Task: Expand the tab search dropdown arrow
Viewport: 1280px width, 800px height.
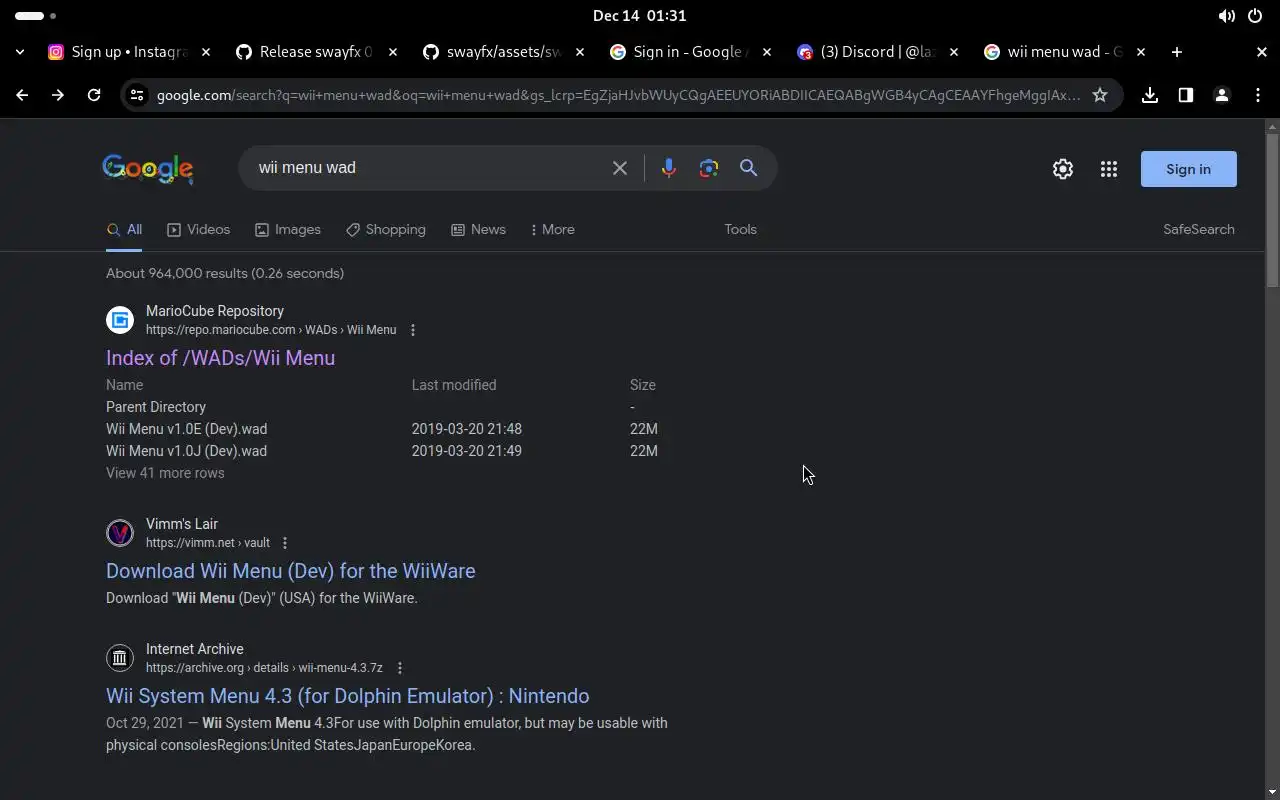Action: pos(20,52)
